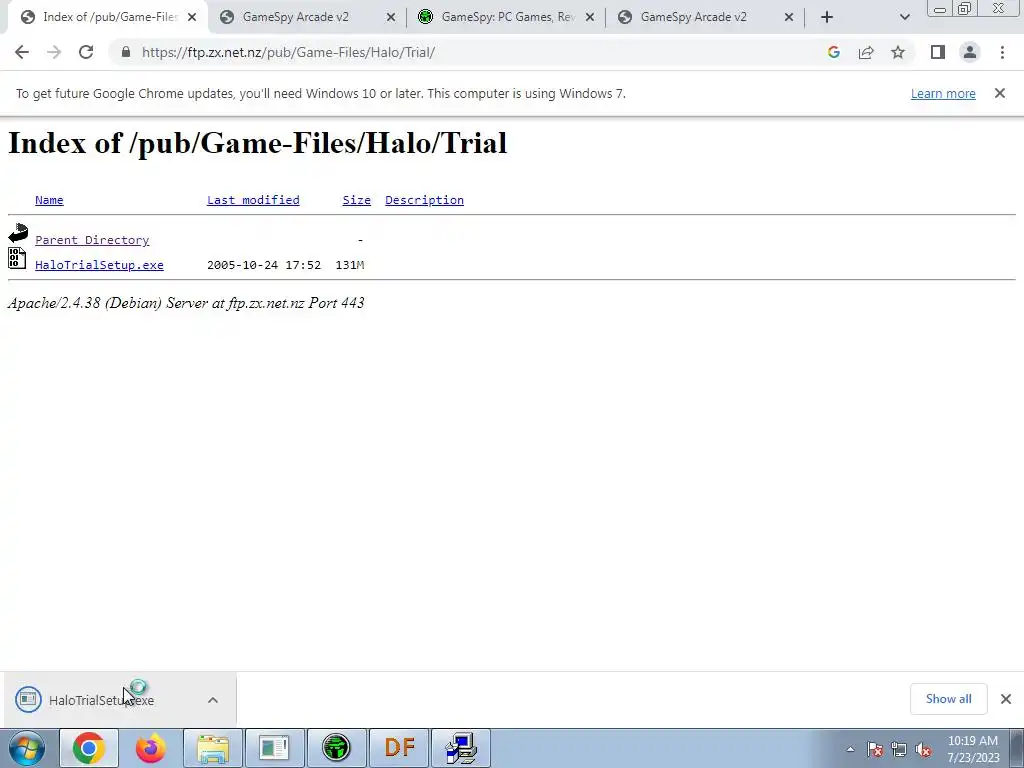This screenshot has height=768, width=1024.
Task: Click the Google icon in address bar
Action: point(833,52)
